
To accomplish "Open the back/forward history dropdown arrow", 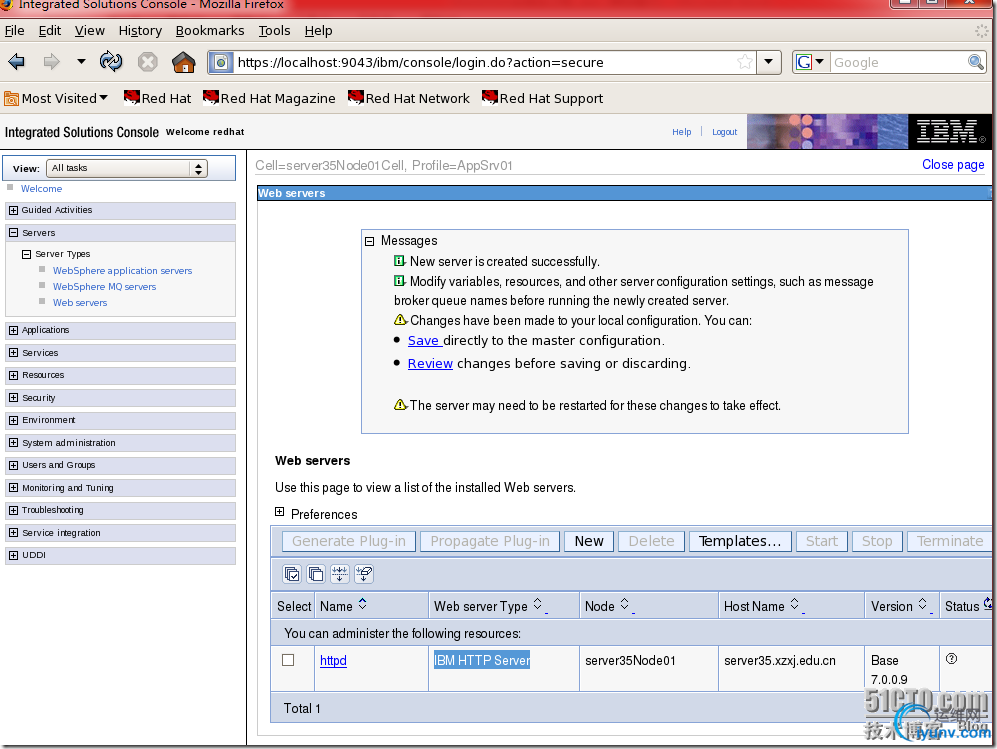I will tap(81, 62).
